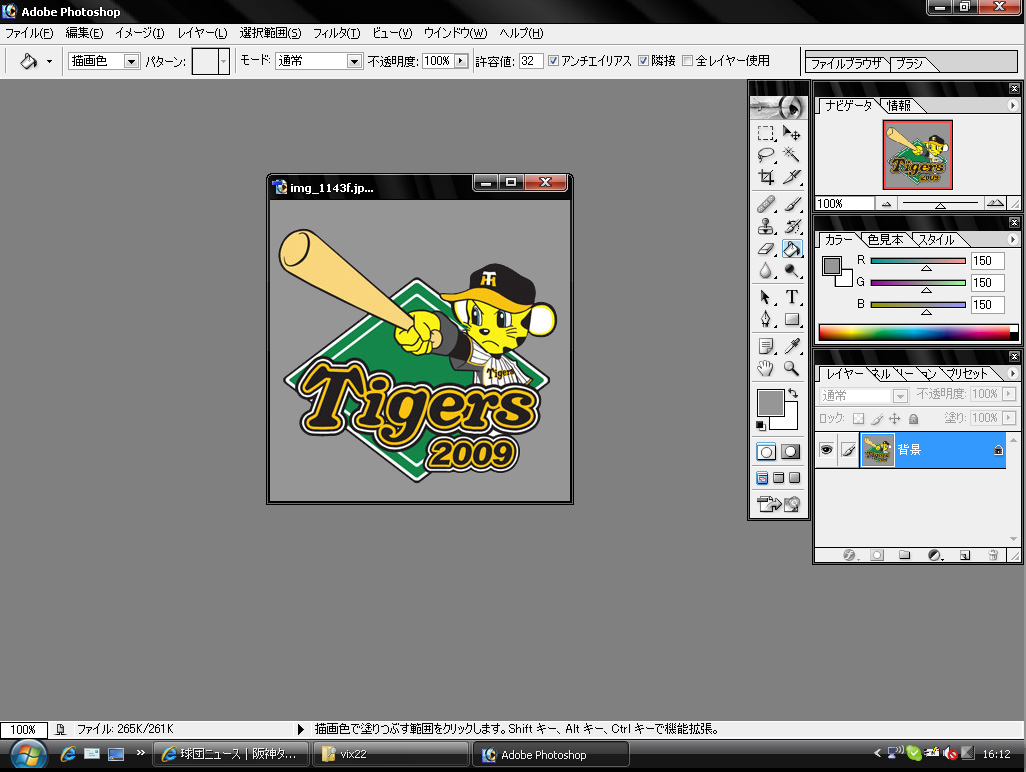Select the Eraser tool
1026x772 pixels.
coord(766,249)
